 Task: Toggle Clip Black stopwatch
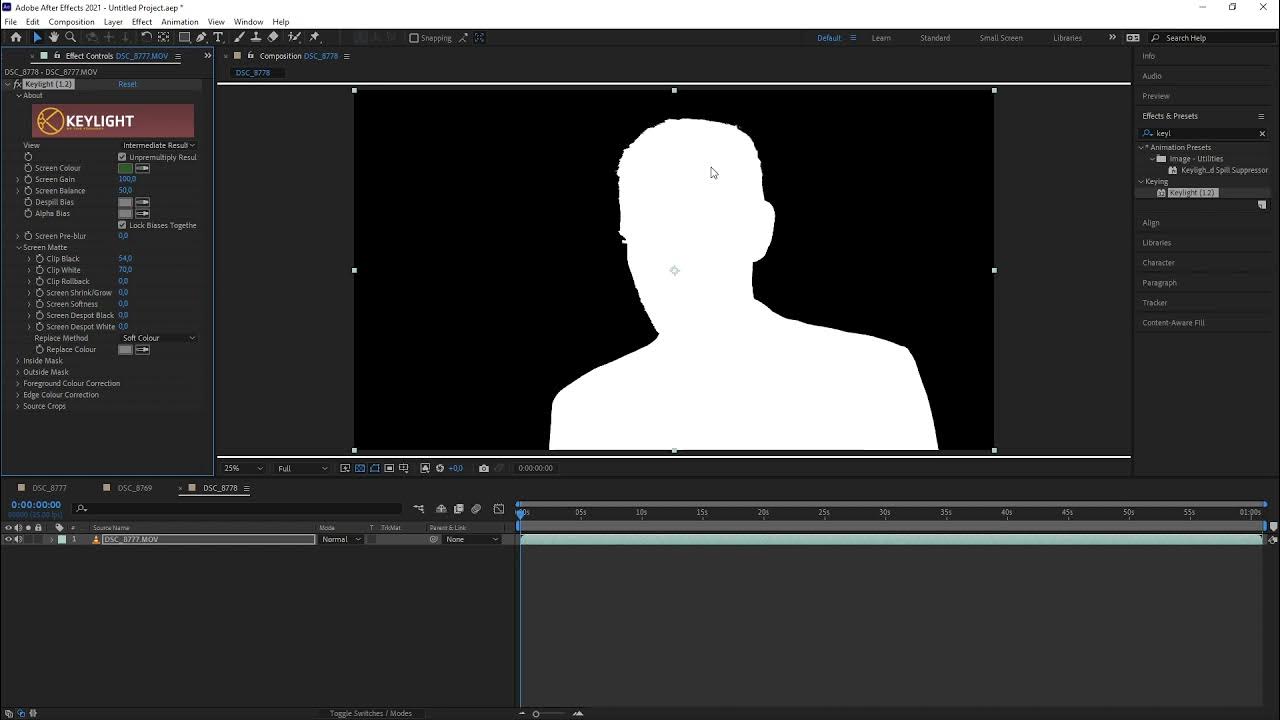(39, 259)
